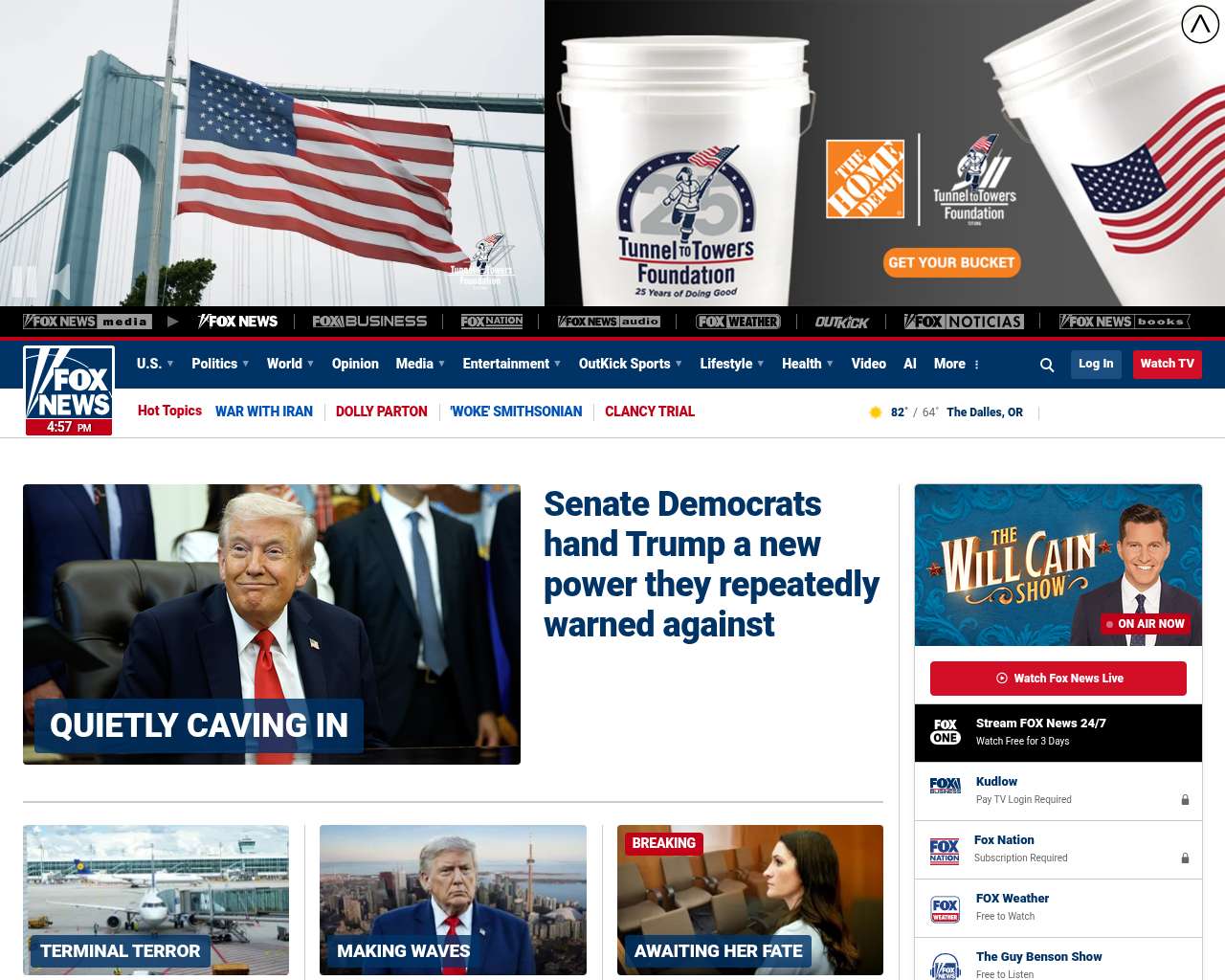Select the DOLLY PARTON hot topic
This screenshot has width=1225, height=980.
point(382,412)
